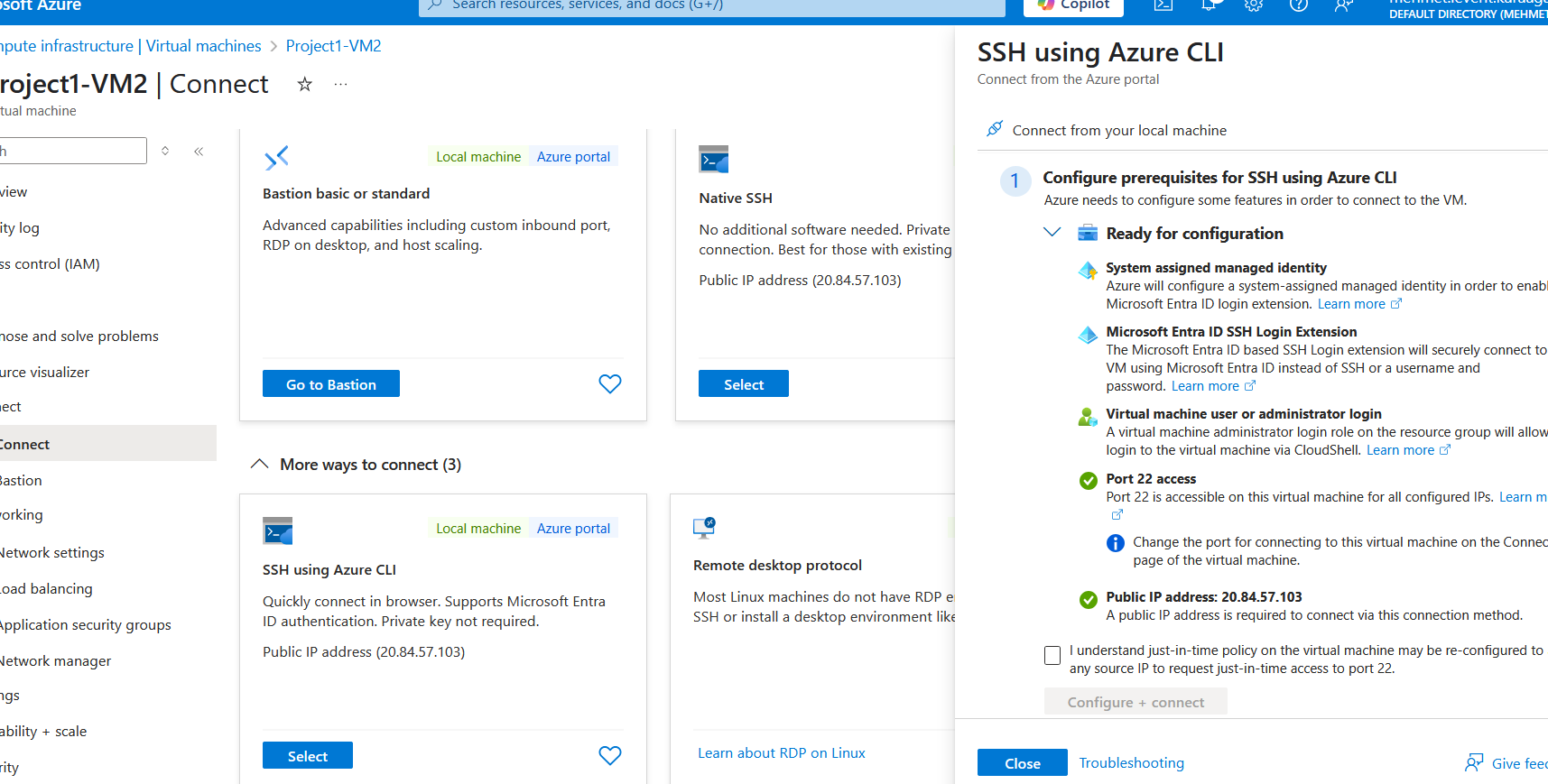Open portal settings gear in the top bar
This screenshot has width=1548, height=784.
tap(1254, 5)
